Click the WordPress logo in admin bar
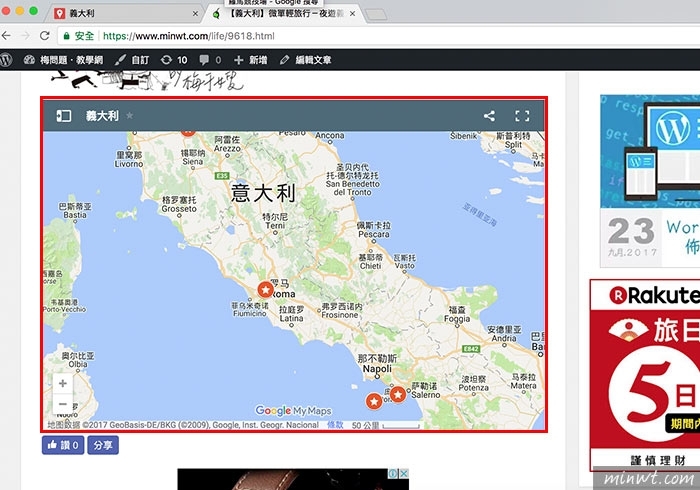The image size is (700, 490). coord(6,60)
